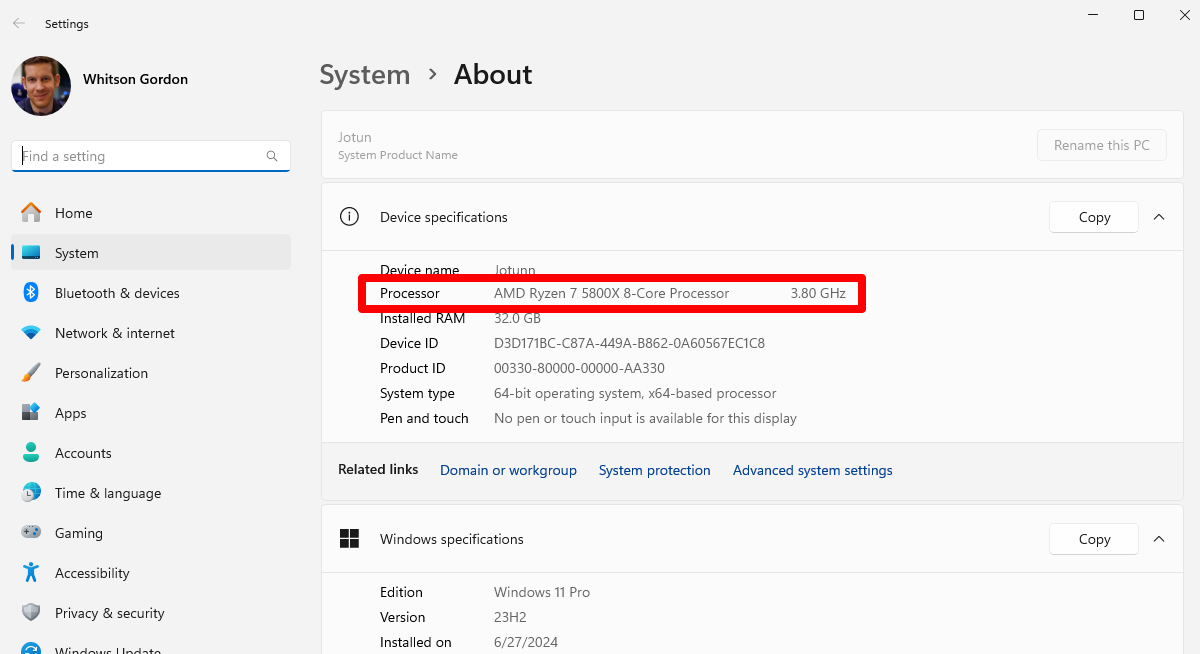Viewport: 1200px width, 654px height.
Task: Click the search magnifier icon
Action: pos(272,156)
